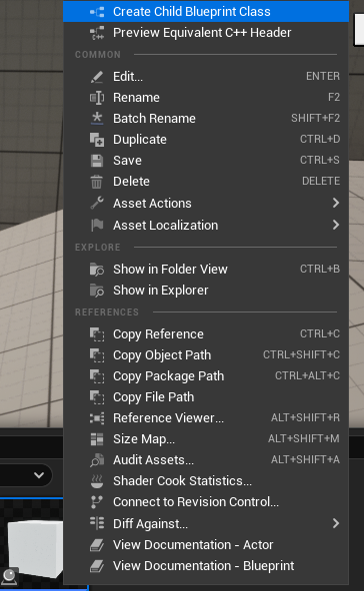The width and height of the screenshot is (364, 591).
Task: Open the dropdown chevron in bottom-left panel
Action: pos(39,475)
